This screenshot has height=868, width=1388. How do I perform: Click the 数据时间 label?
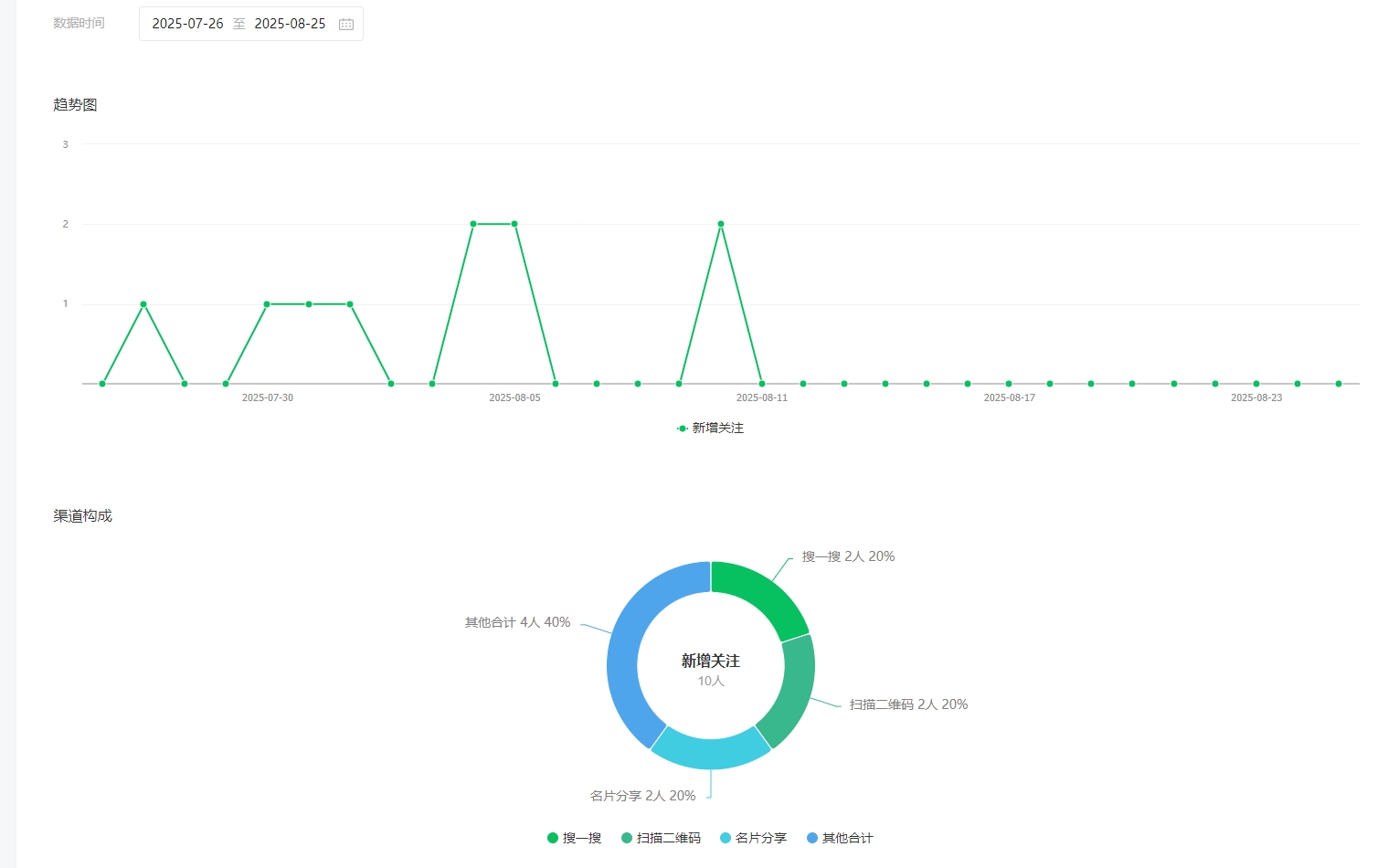[79, 23]
